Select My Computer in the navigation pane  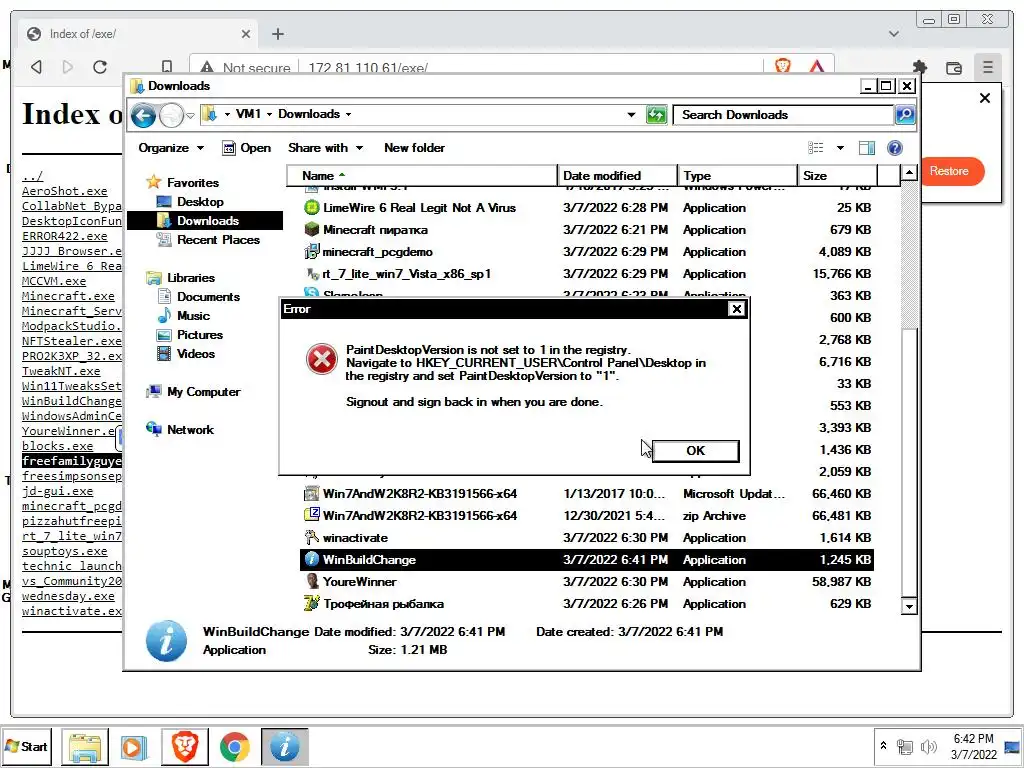pyautogui.click(x=194, y=392)
